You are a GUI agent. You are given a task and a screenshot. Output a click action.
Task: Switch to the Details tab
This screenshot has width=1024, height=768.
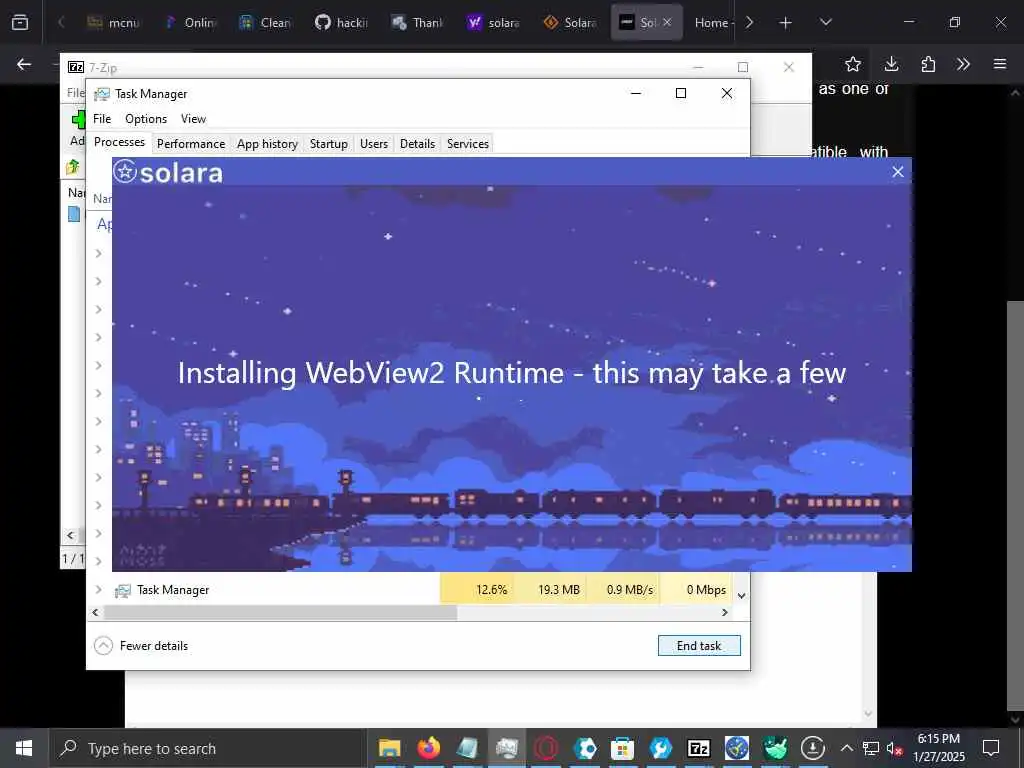(417, 144)
